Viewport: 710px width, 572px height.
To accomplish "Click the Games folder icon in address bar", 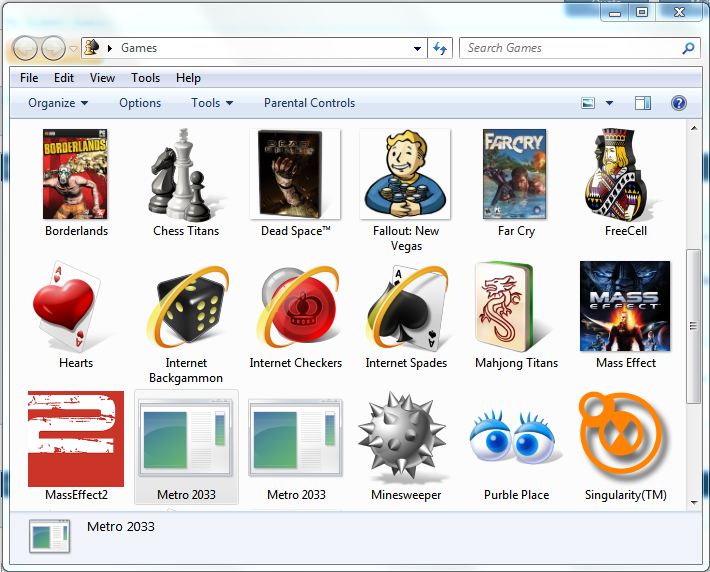I will pos(92,48).
